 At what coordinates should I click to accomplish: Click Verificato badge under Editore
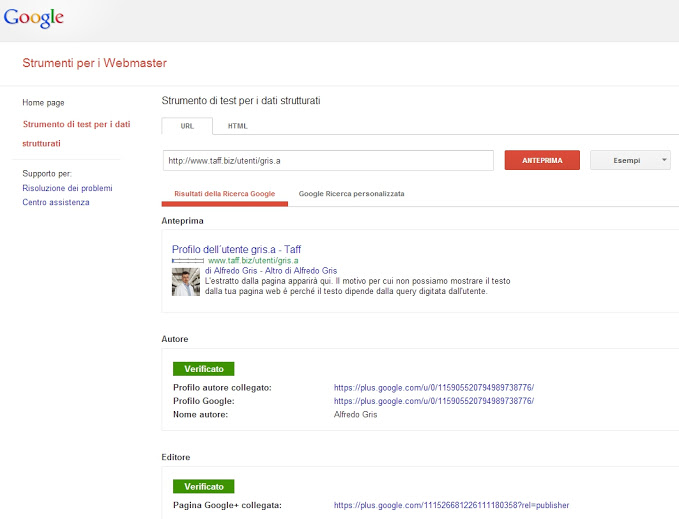coord(204,487)
